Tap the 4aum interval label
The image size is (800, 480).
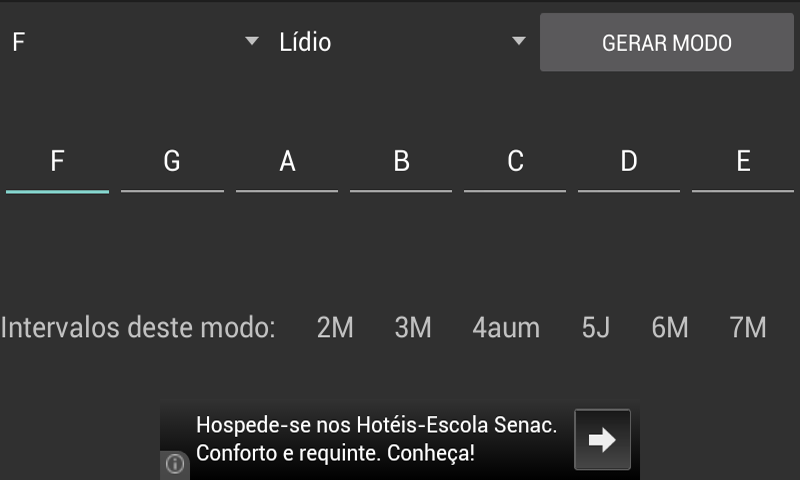[506, 327]
